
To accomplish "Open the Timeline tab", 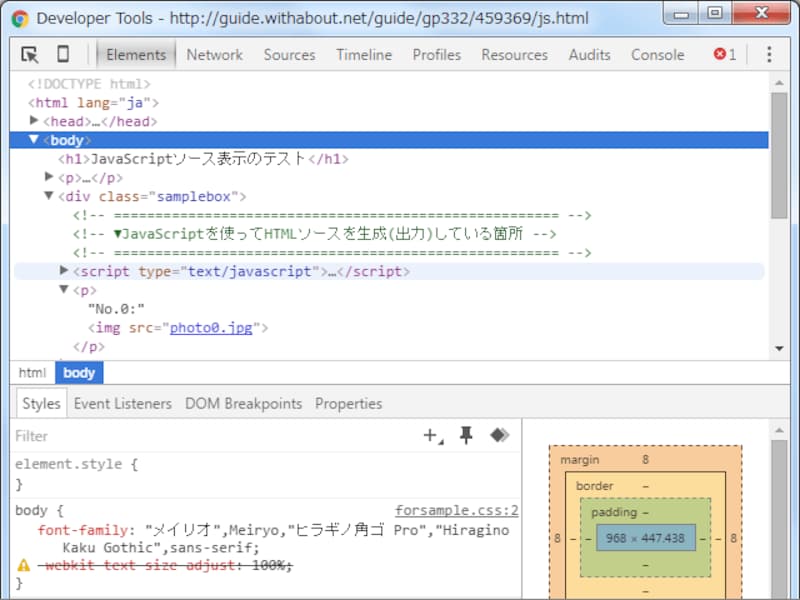I will 364,55.
